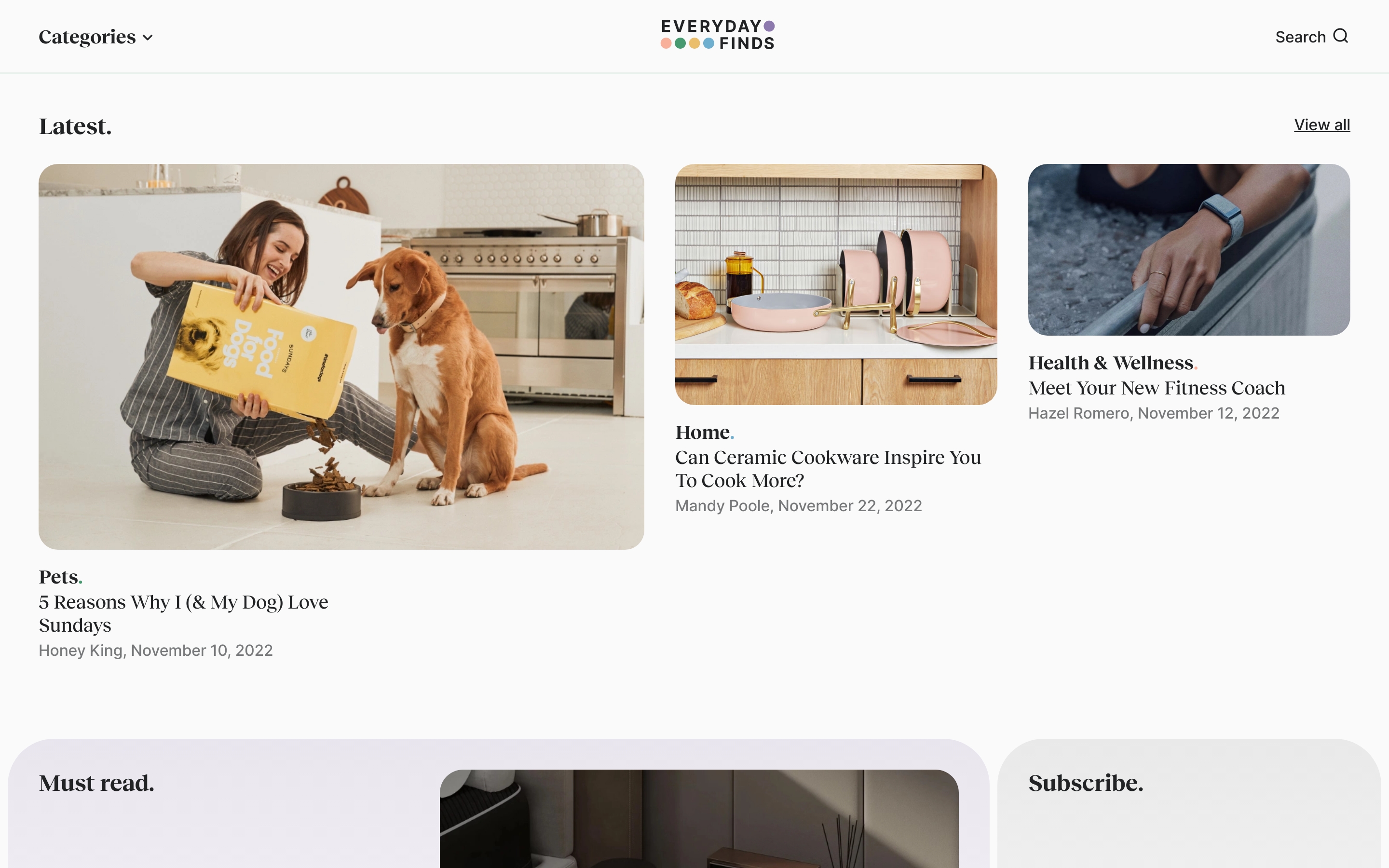Open the dog food article image

point(341,356)
